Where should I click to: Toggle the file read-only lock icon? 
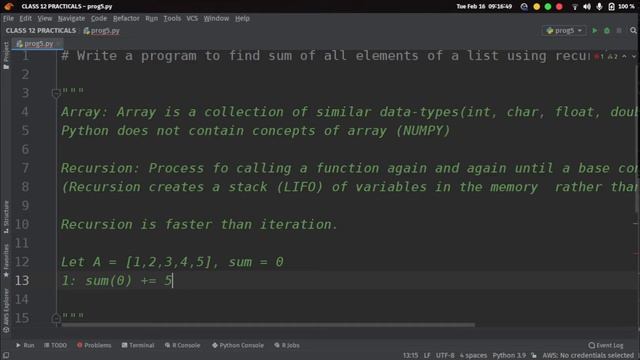534,356
